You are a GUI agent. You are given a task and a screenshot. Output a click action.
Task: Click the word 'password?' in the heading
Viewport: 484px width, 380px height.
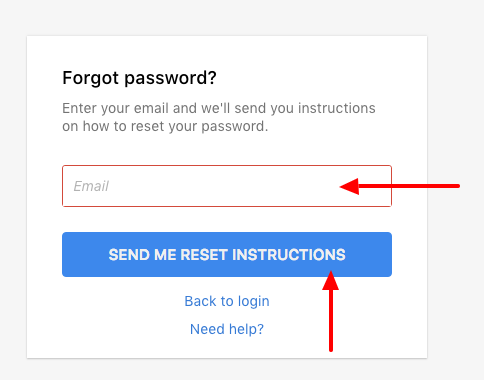coord(170,79)
